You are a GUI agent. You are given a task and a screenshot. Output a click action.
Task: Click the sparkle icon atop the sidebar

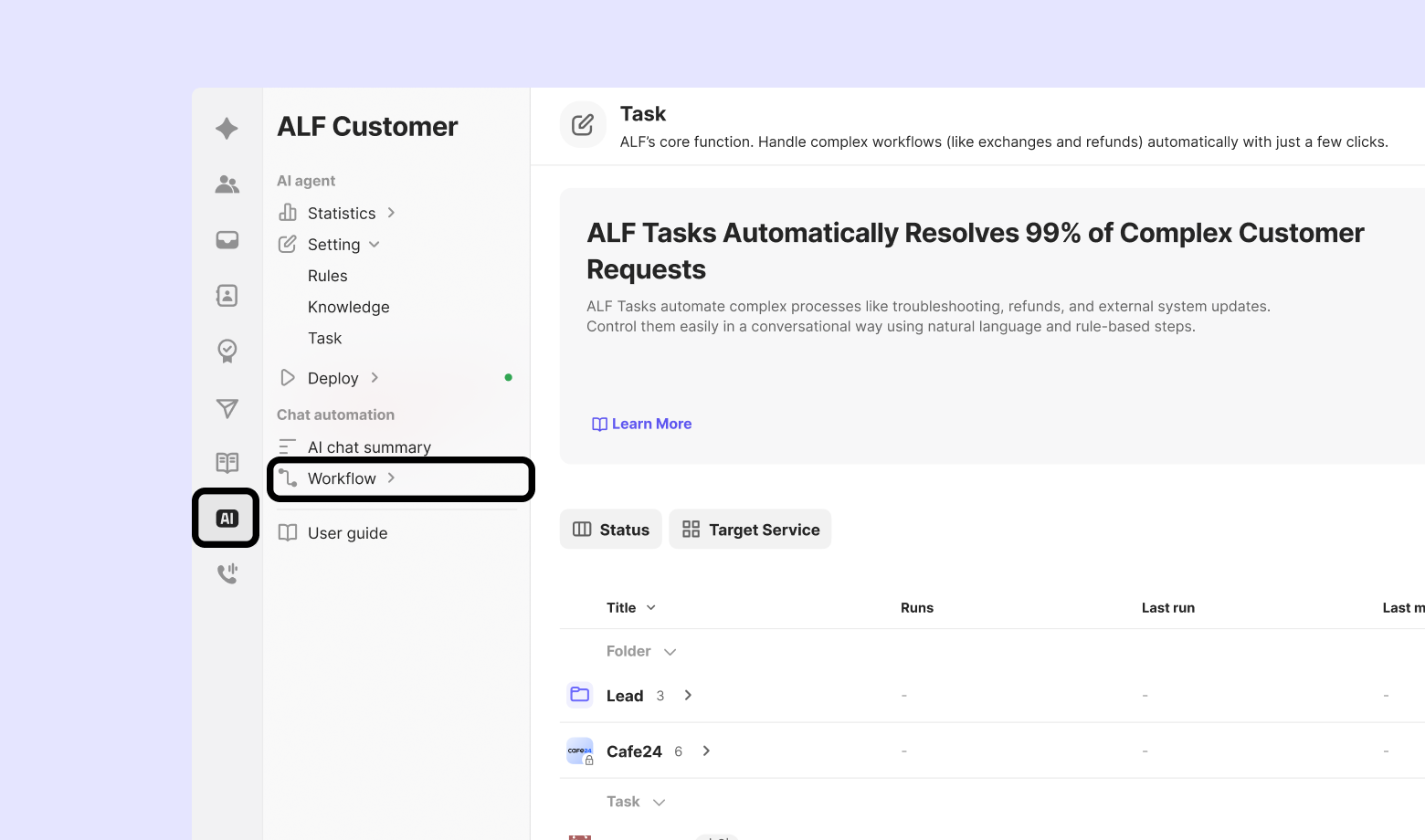[227, 128]
